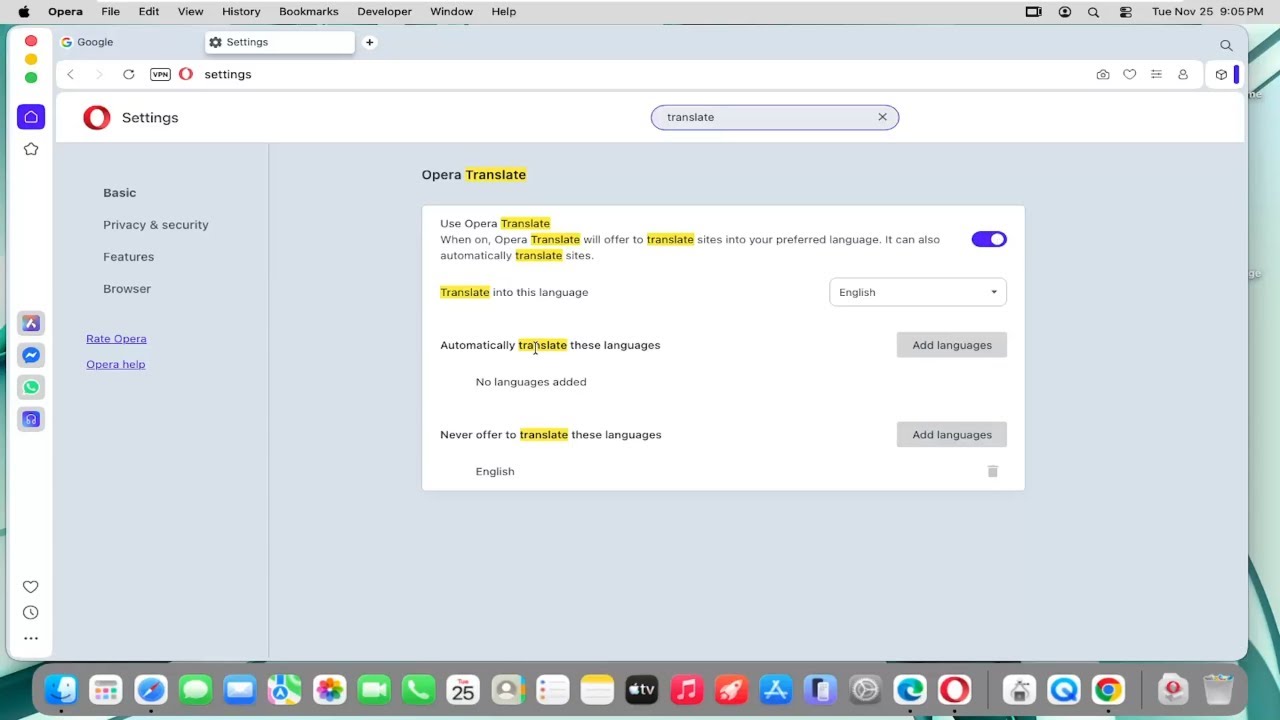Open the Developer menu
The image size is (1280, 720).
coord(385,12)
